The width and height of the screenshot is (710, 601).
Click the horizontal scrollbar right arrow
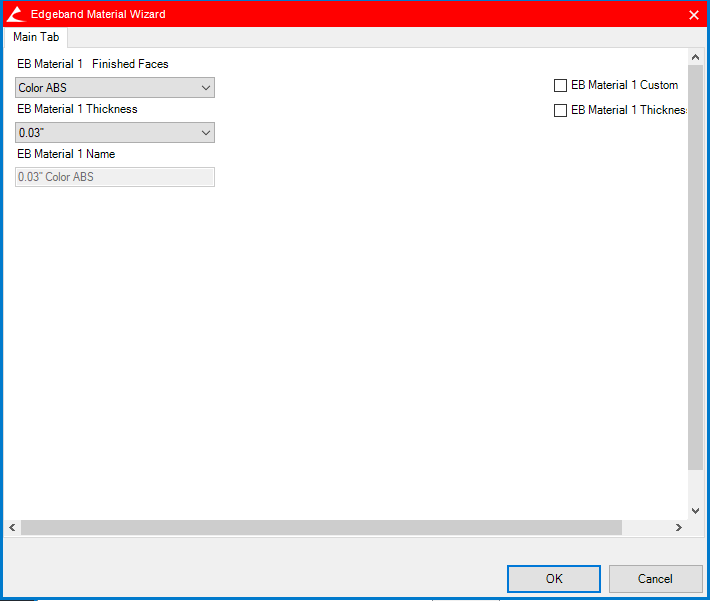pyautogui.click(x=680, y=527)
